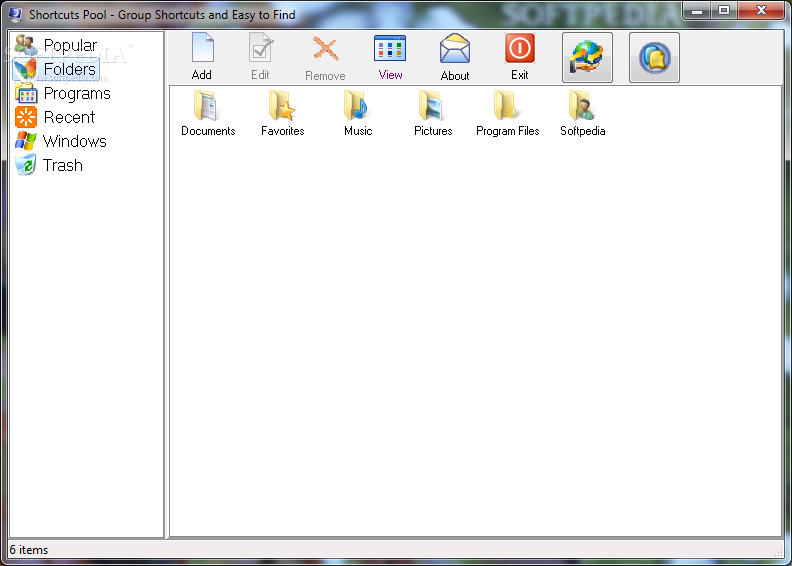
Task: Select the Programs category icon
Action: [x=26, y=93]
